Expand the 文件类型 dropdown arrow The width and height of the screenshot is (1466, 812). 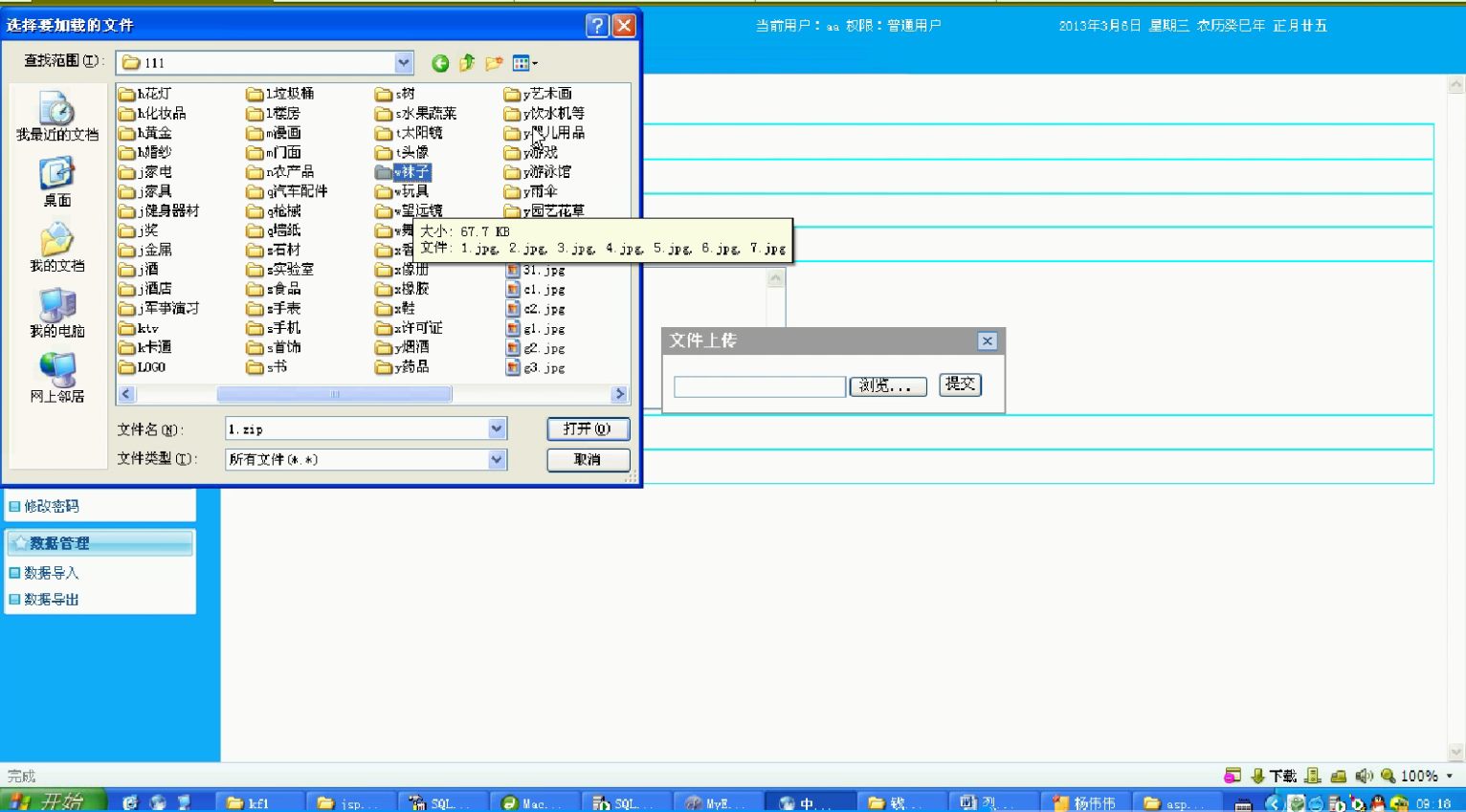click(x=497, y=460)
